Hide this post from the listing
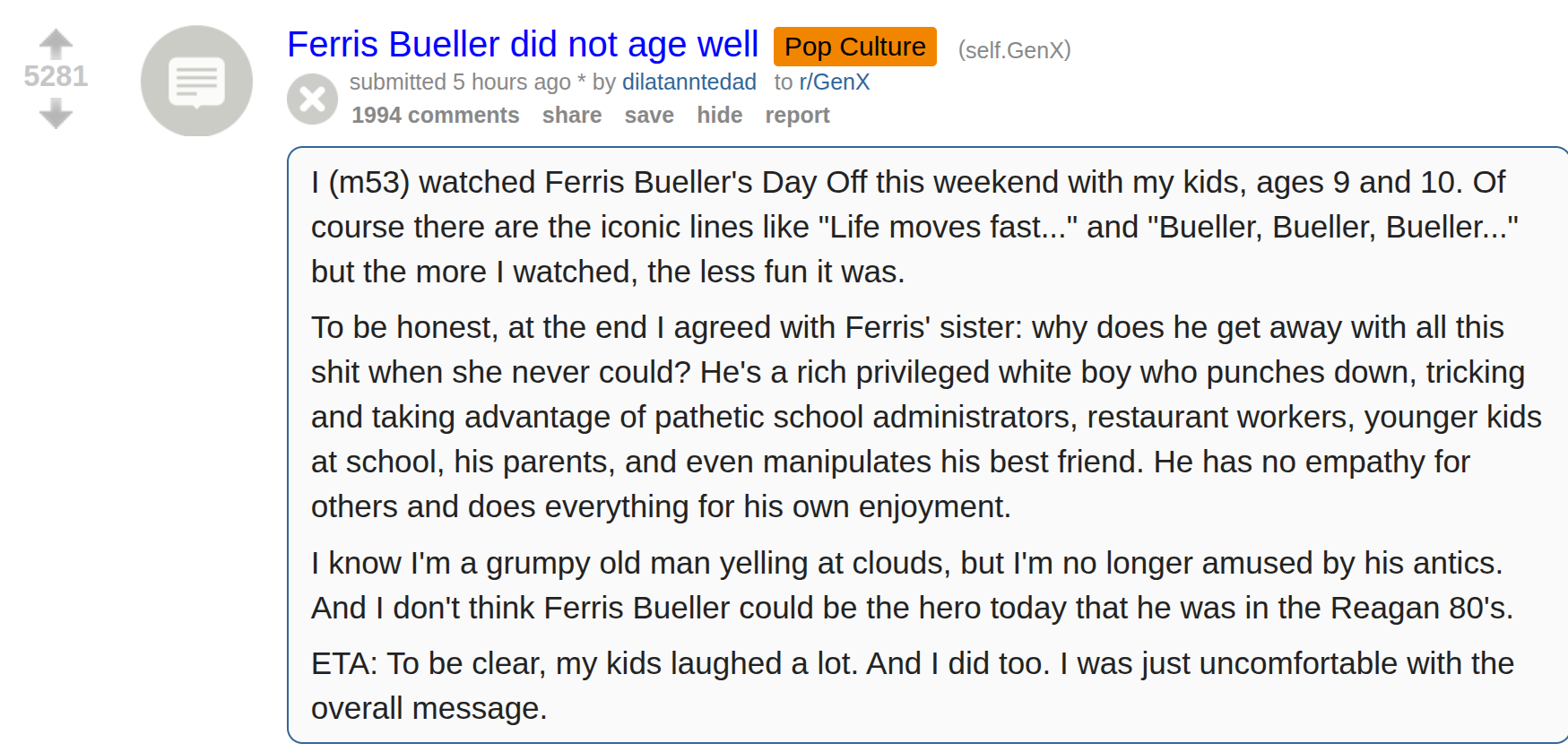Viewport: 1568px width, 752px height. tap(719, 115)
